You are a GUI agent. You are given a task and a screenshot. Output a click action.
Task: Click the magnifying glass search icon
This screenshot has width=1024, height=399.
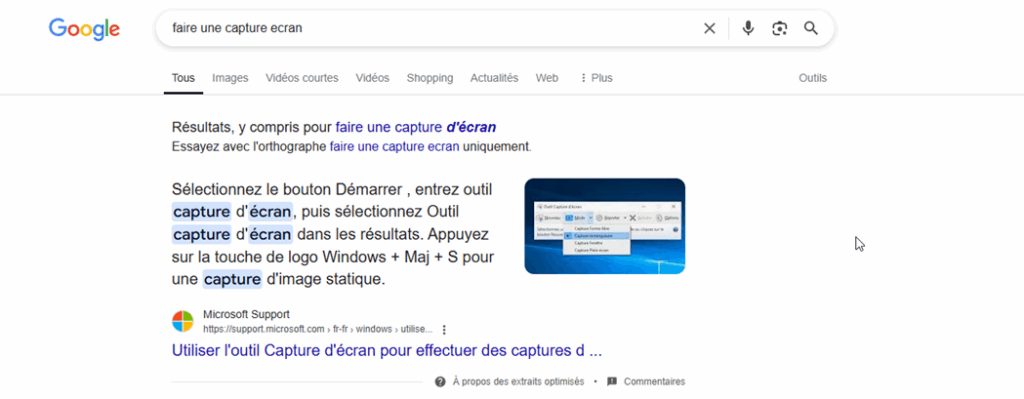point(810,28)
